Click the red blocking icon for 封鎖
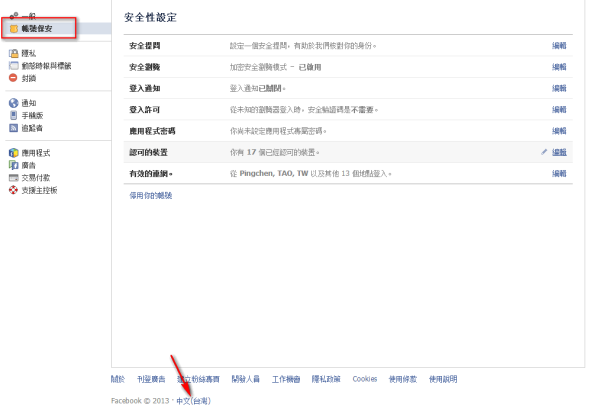Viewport: 600px width, 414px height. click(x=13, y=78)
